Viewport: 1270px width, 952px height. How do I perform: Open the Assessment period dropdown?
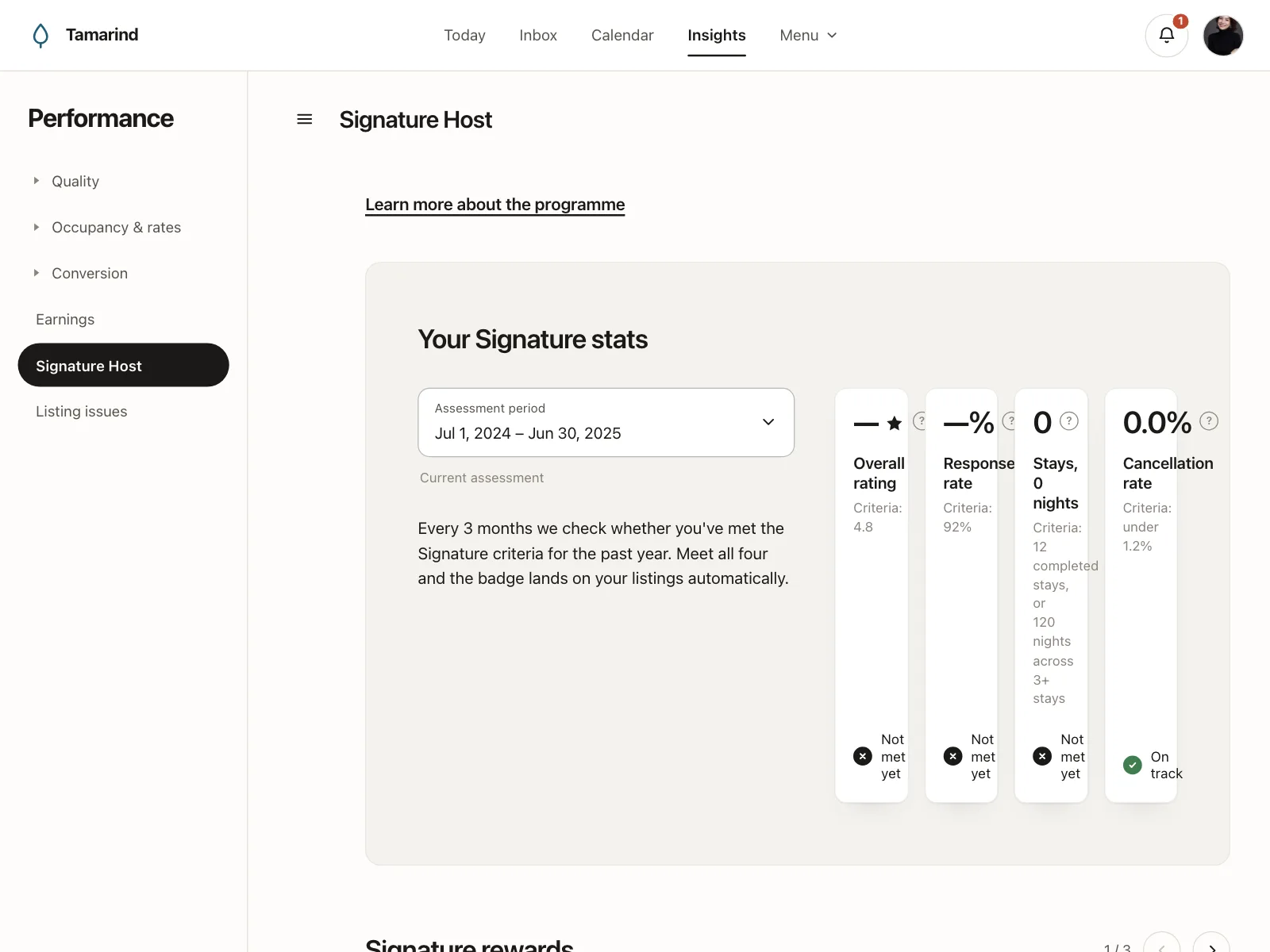tap(606, 422)
